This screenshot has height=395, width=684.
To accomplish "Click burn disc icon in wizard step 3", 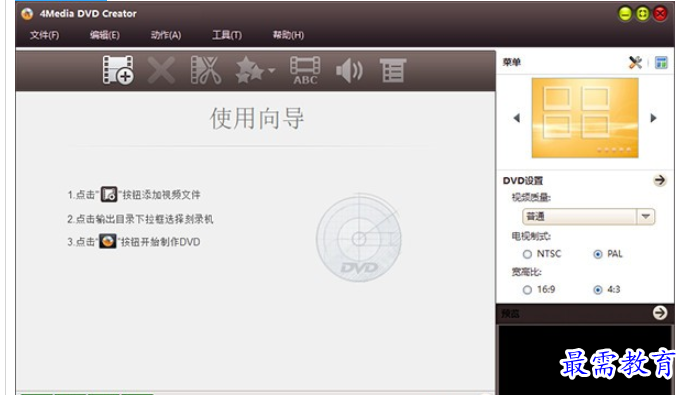I will 108,241.
